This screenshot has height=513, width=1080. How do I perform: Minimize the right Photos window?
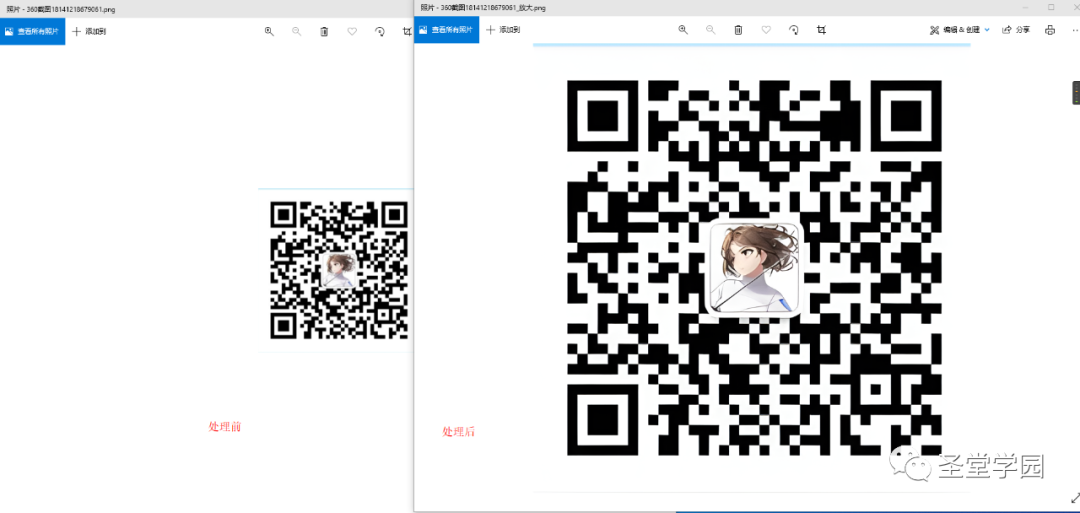click(x=1026, y=7)
